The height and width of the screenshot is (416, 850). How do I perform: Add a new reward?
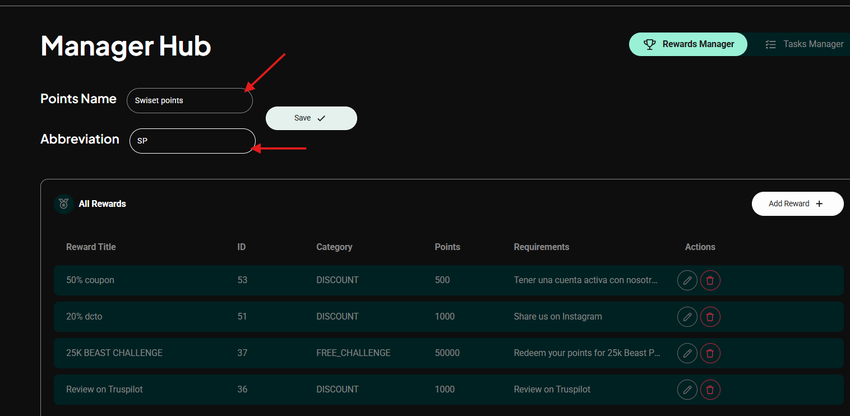tap(797, 204)
